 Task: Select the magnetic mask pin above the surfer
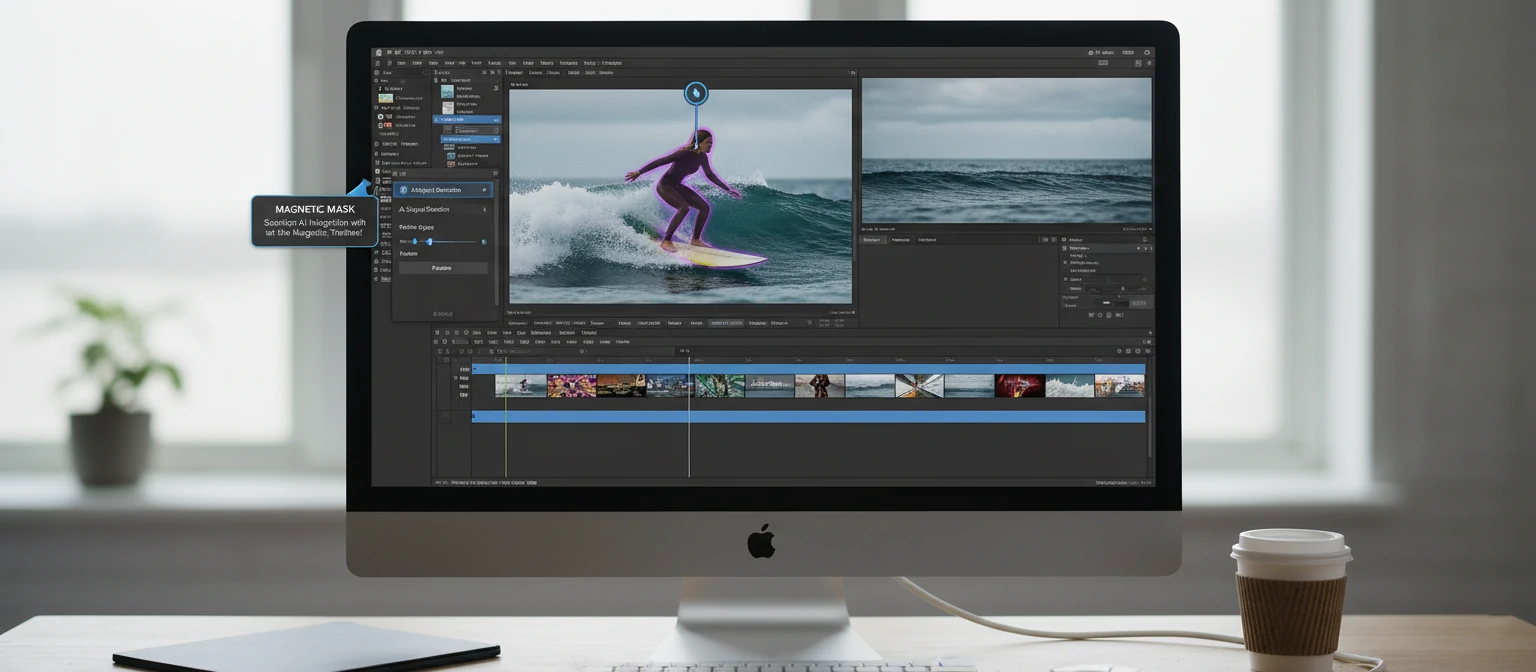[x=695, y=92]
